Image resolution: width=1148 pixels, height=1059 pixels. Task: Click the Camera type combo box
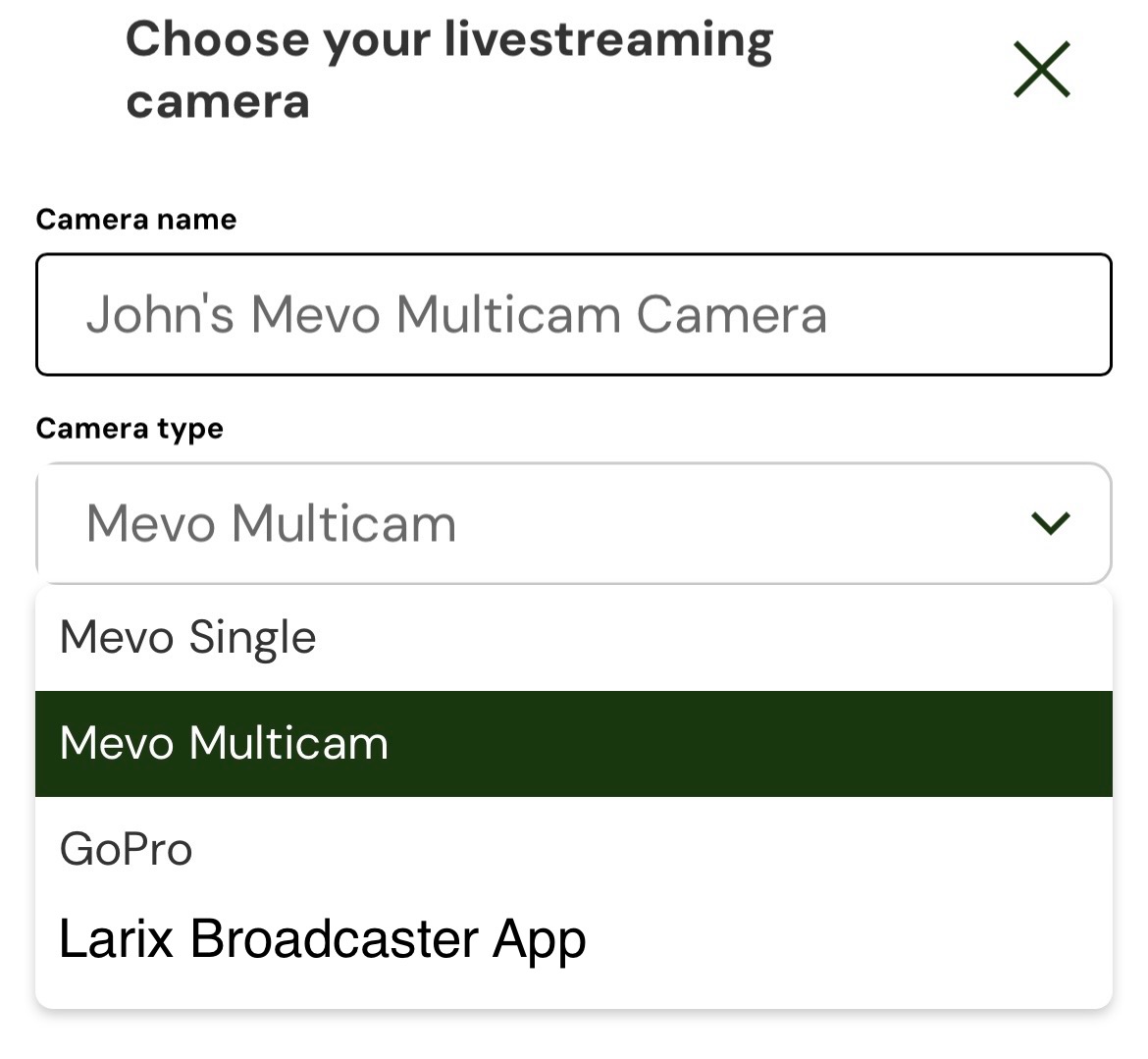[x=574, y=523]
